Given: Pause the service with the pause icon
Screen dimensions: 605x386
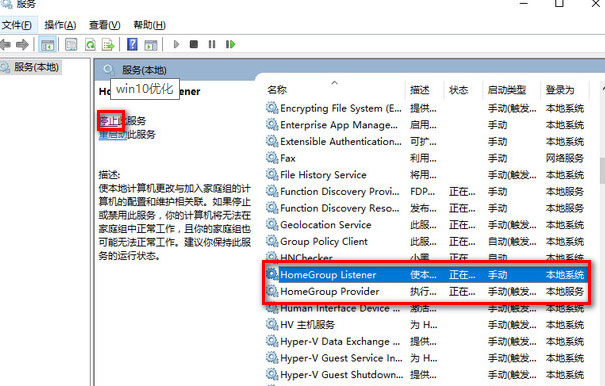Looking at the screenshot, I should click(x=212, y=44).
